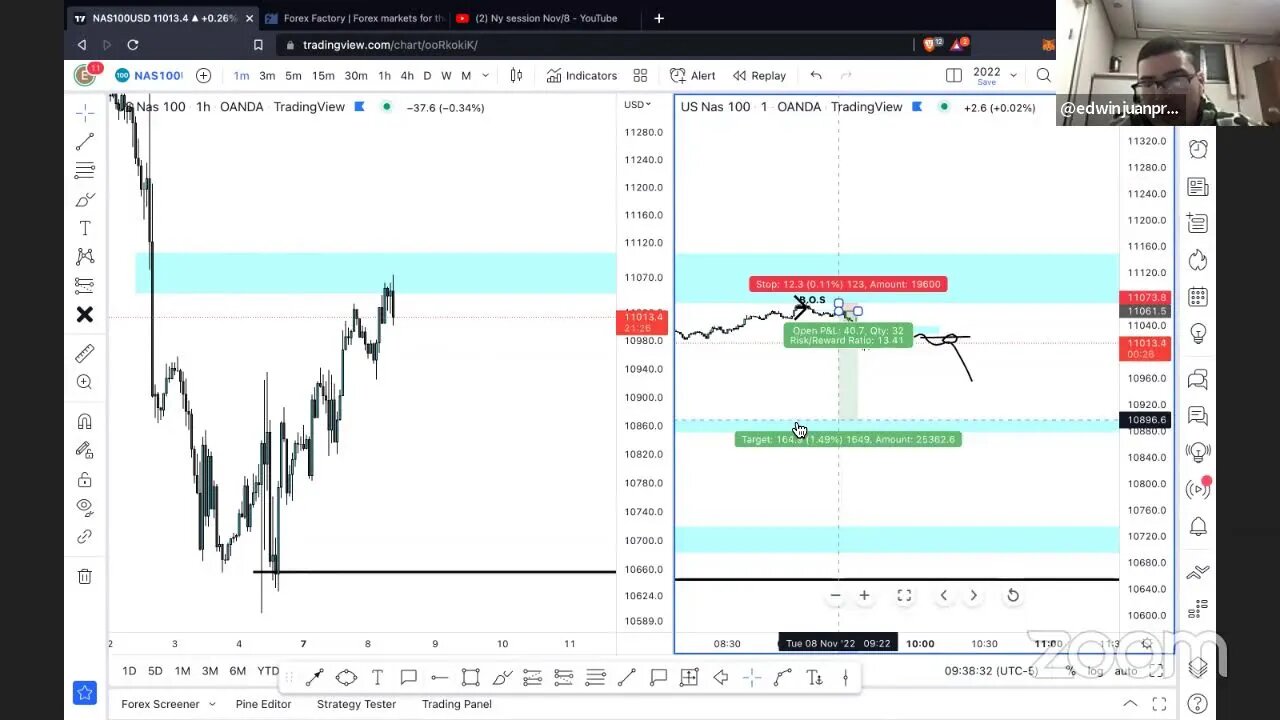Image resolution: width=1280 pixels, height=720 pixels.
Task: Select the 15m timeframe
Action: click(x=323, y=75)
